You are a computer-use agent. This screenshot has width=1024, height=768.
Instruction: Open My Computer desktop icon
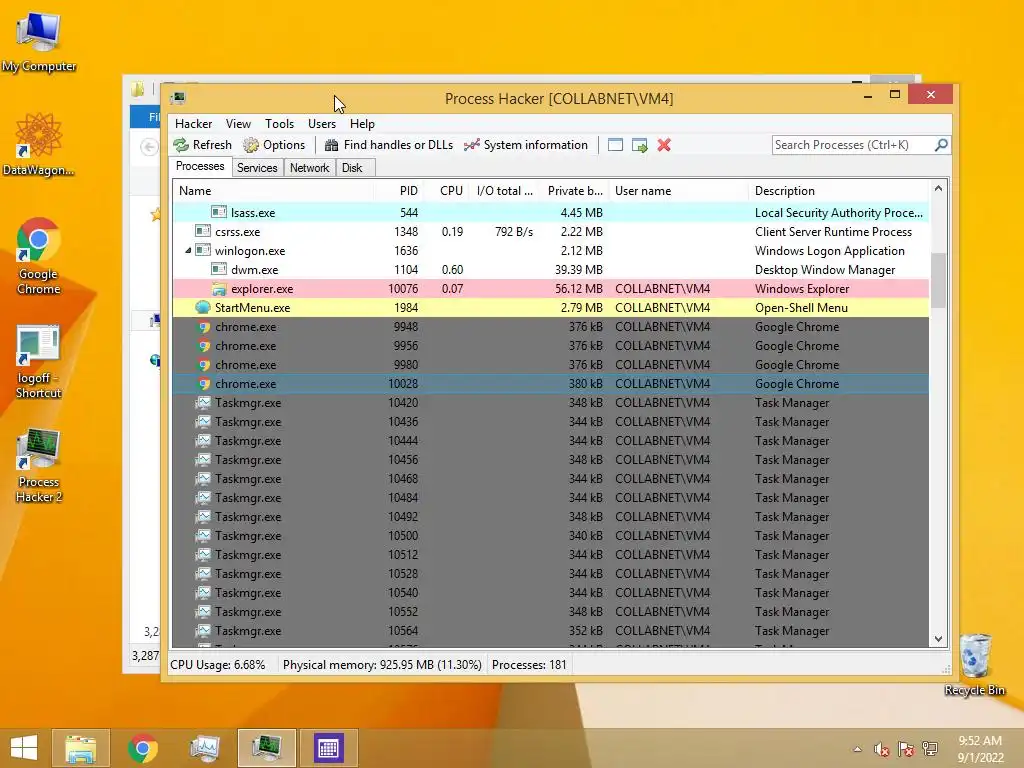tap(39, 42)
